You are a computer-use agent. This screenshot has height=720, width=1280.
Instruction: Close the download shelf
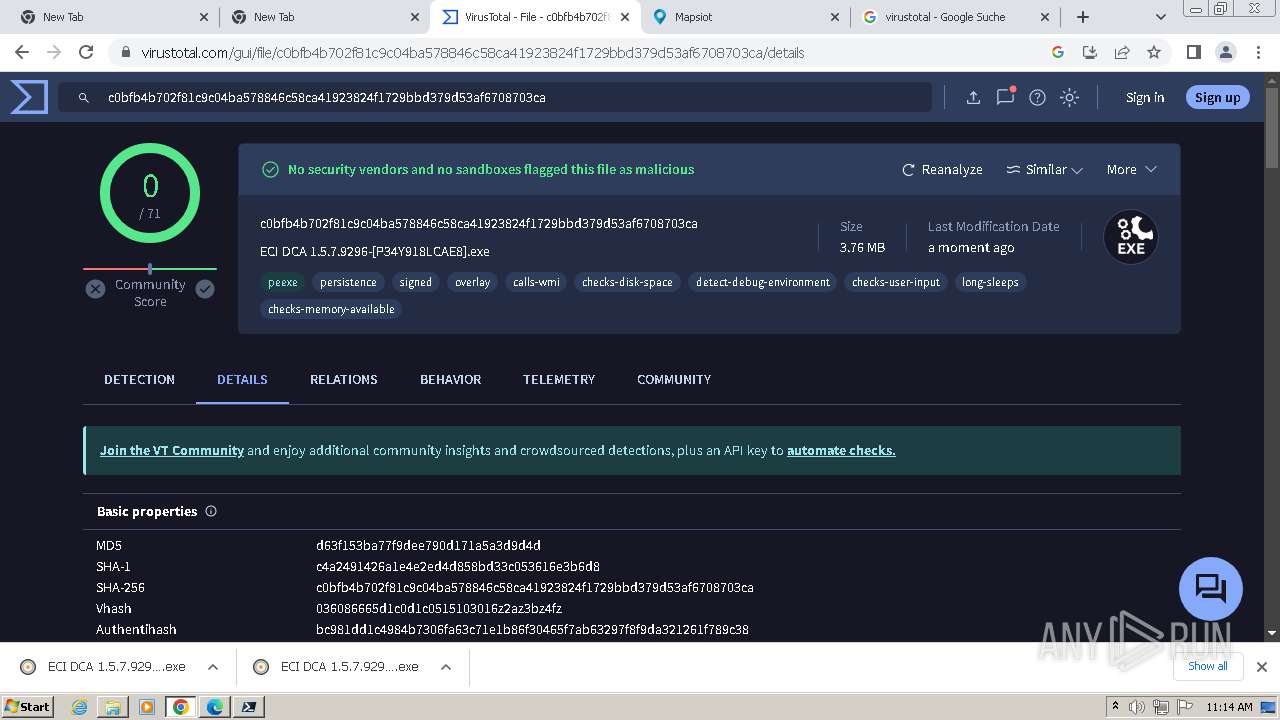tap(1261, 667)
